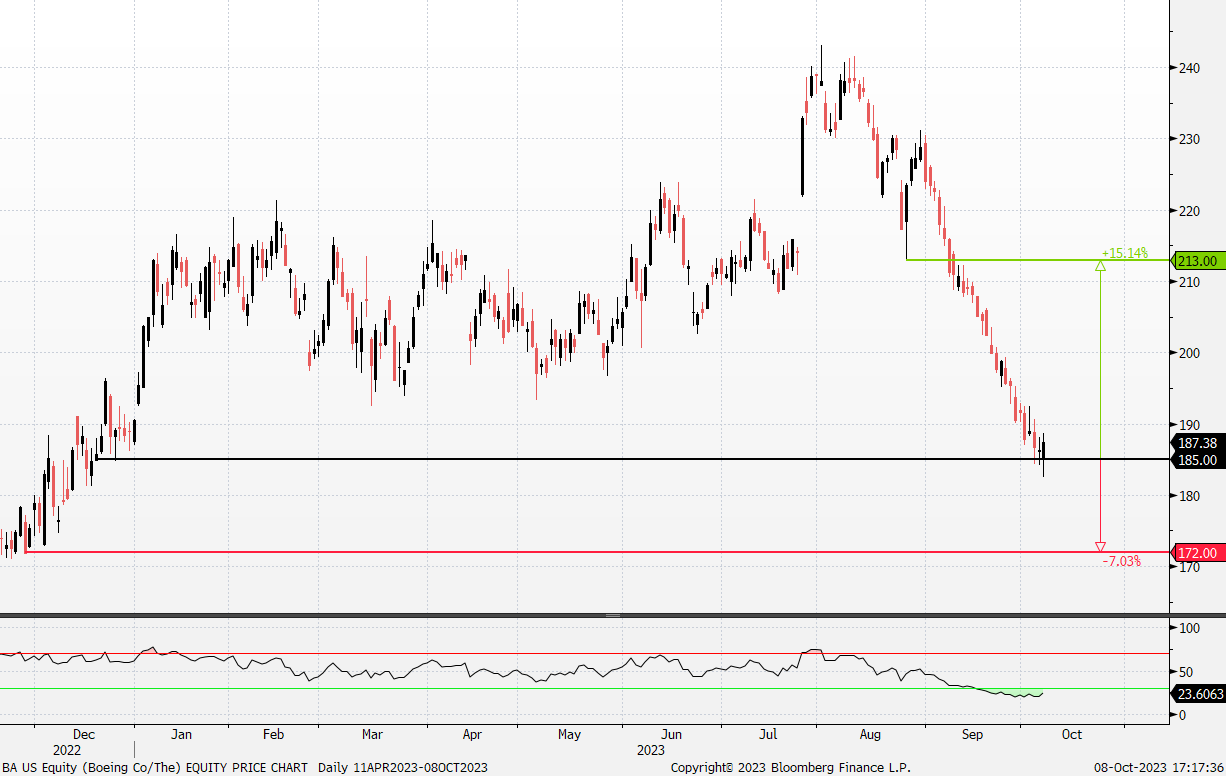Image resolution: width=1226 pixels, height=776 pixels.
Task: Select the red downward arrowhead marker
Action: 1100,547
